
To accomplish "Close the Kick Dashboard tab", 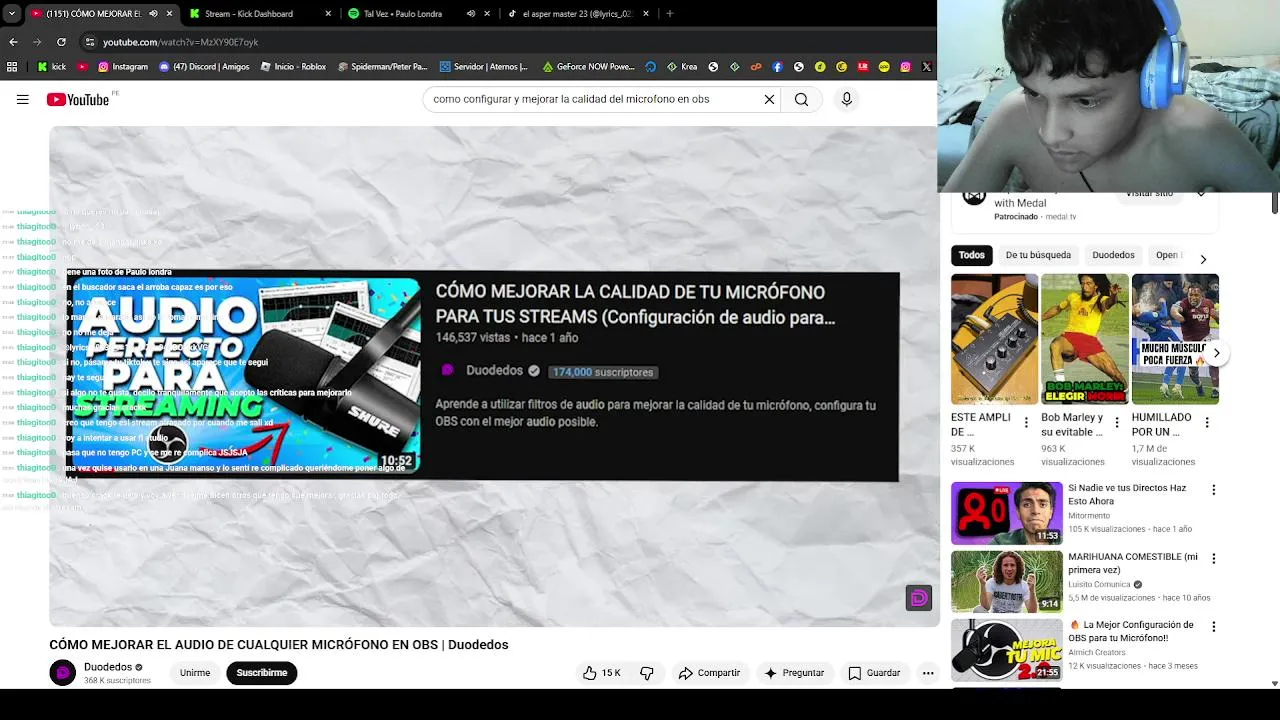I will coord(328,14).
